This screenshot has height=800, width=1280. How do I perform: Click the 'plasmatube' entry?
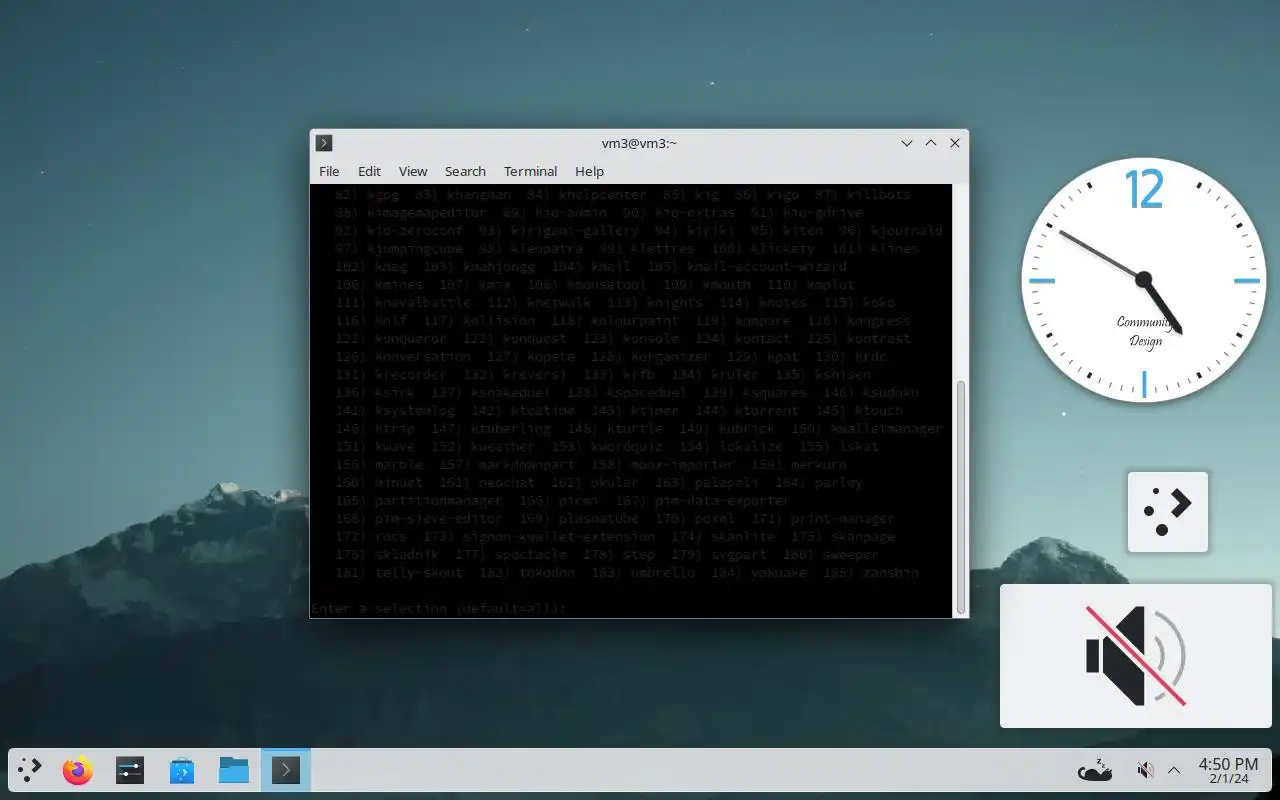598,518
